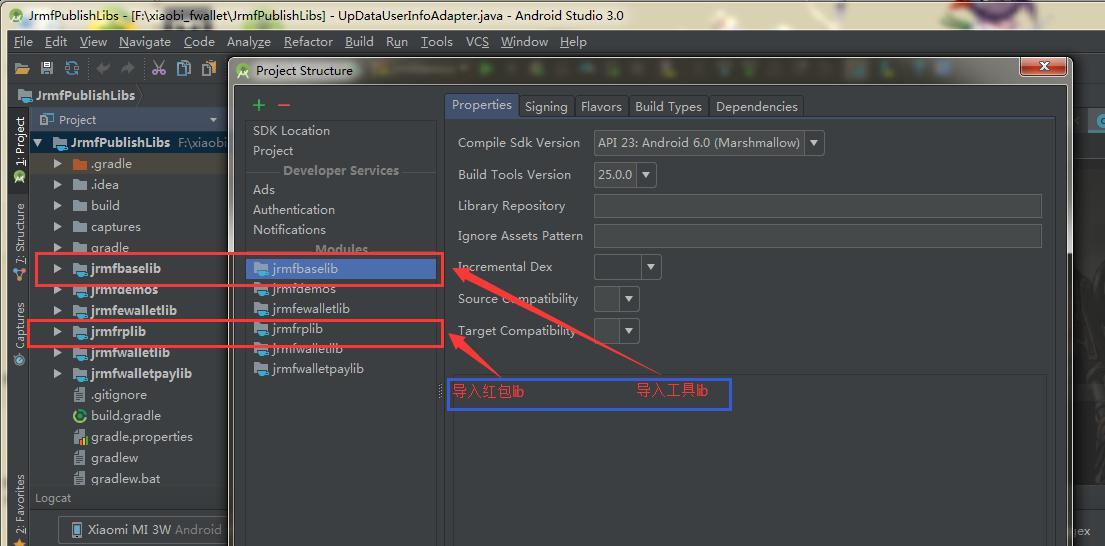This screenshot has height=546, width=1105.
Task: Click the Cut scissors icon
Action: tap(159, 68)
